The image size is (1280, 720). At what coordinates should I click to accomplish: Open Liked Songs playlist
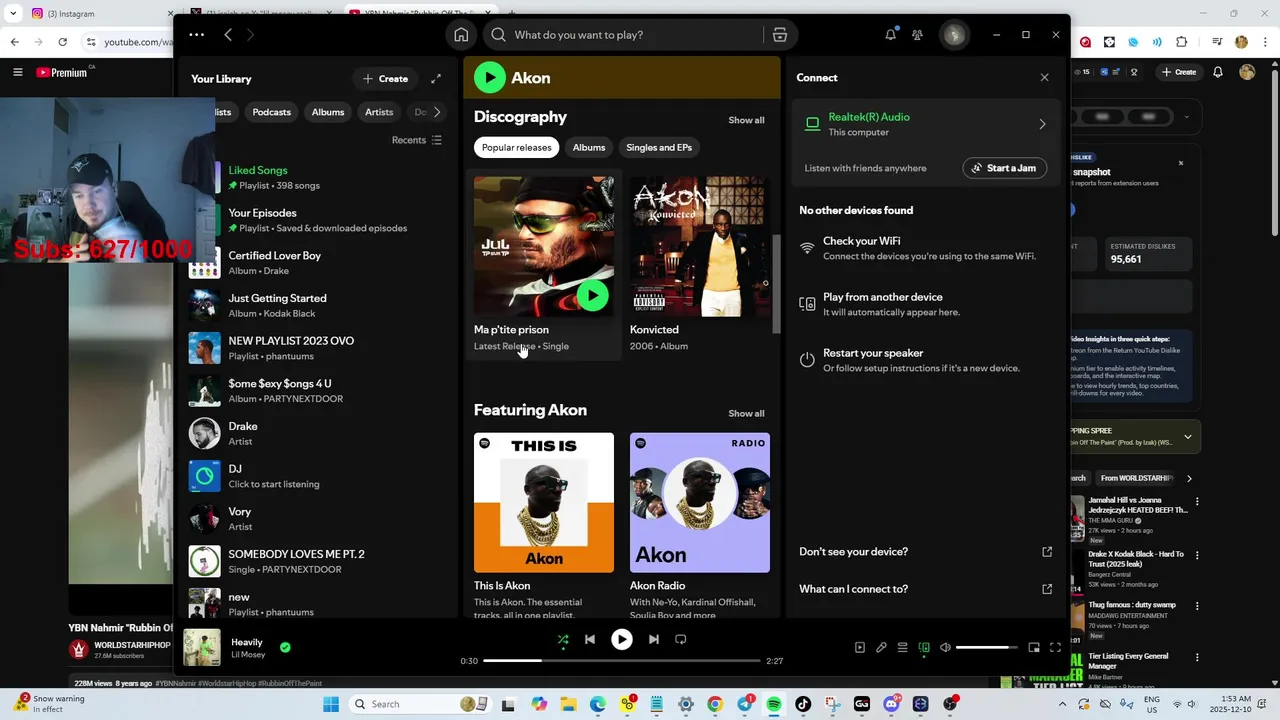316,177
